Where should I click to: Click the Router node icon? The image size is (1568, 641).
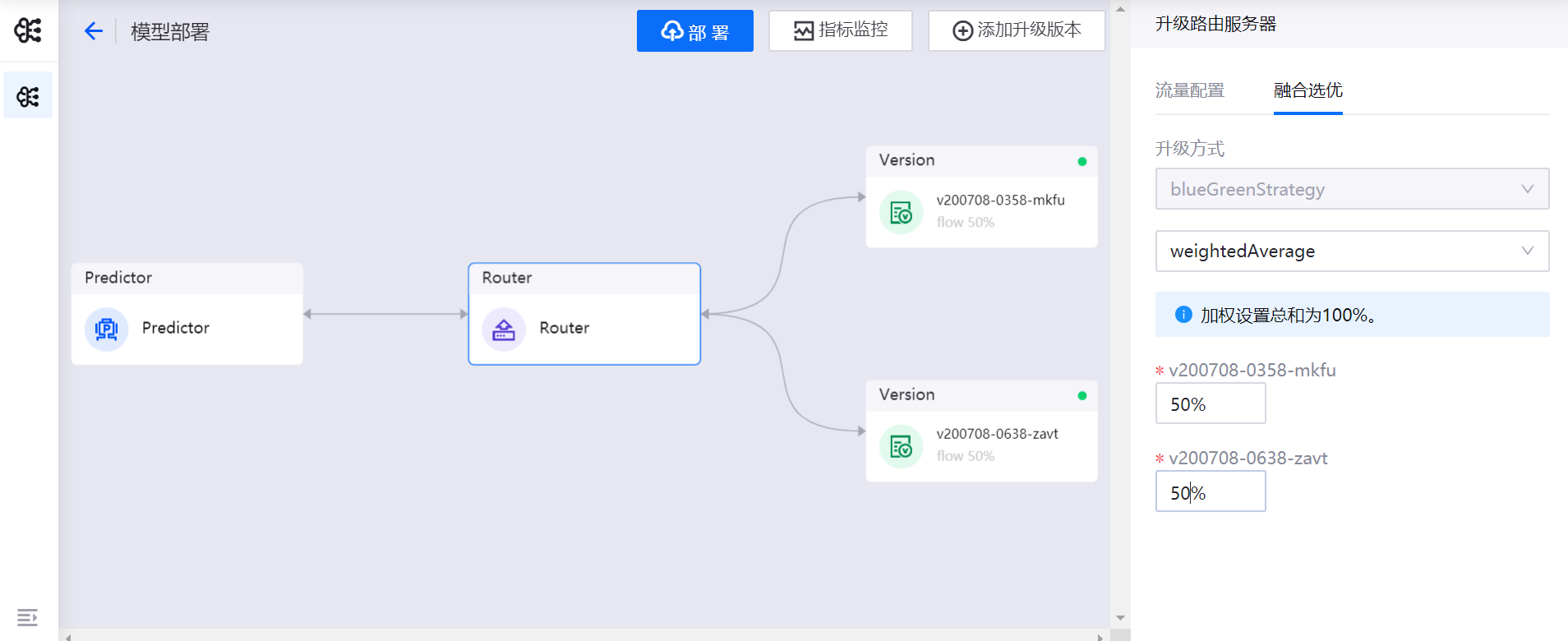504,329
